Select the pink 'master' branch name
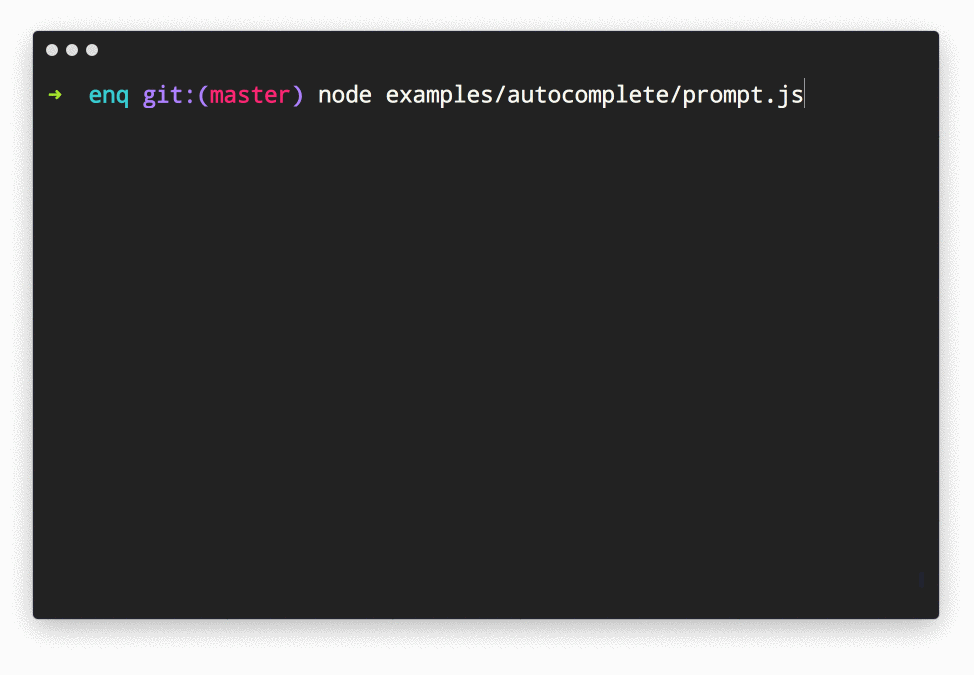Screen dimensions: 974x675 coord(250,95)
